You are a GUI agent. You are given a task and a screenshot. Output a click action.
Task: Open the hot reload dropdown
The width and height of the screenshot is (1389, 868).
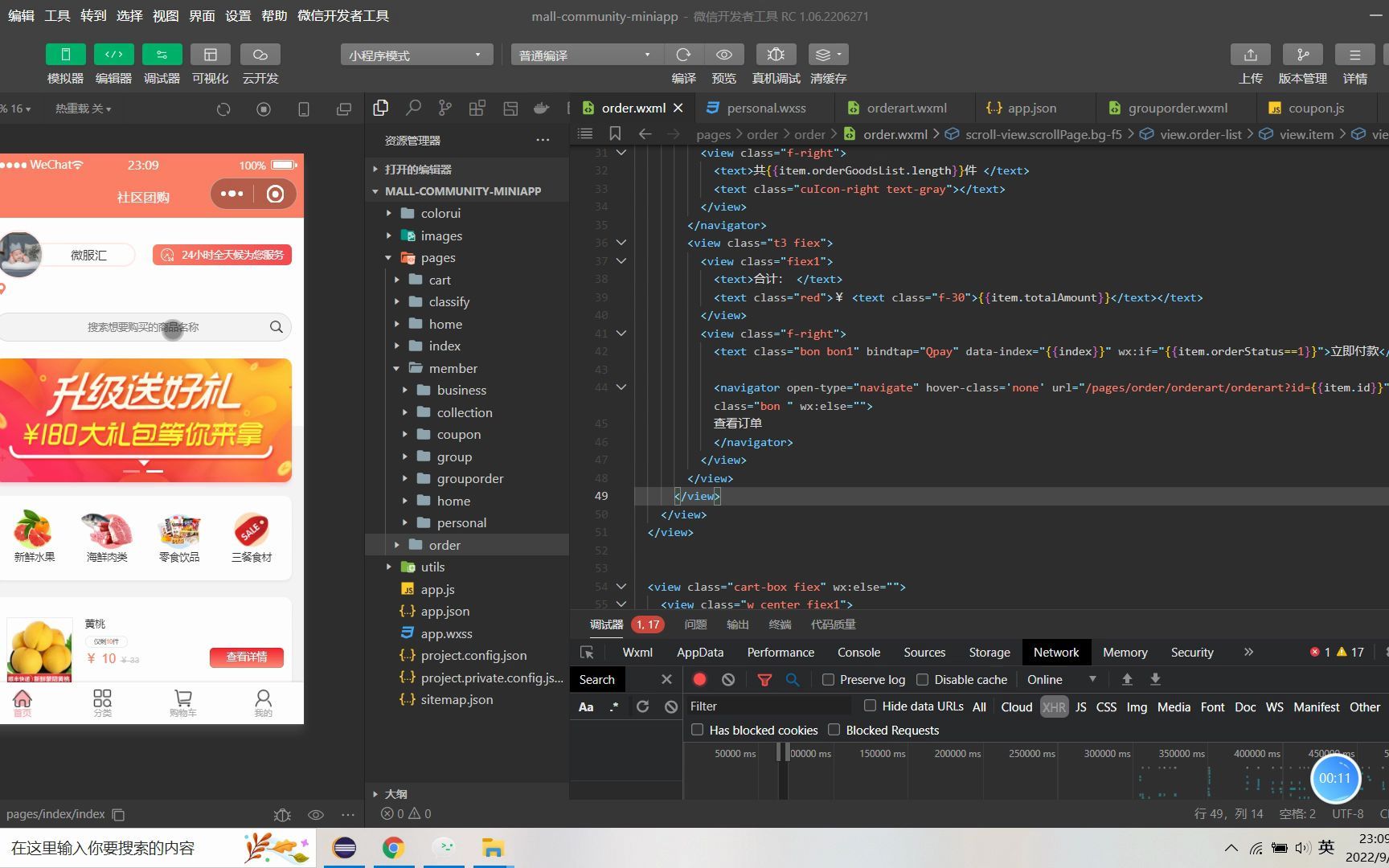(84, 108)
